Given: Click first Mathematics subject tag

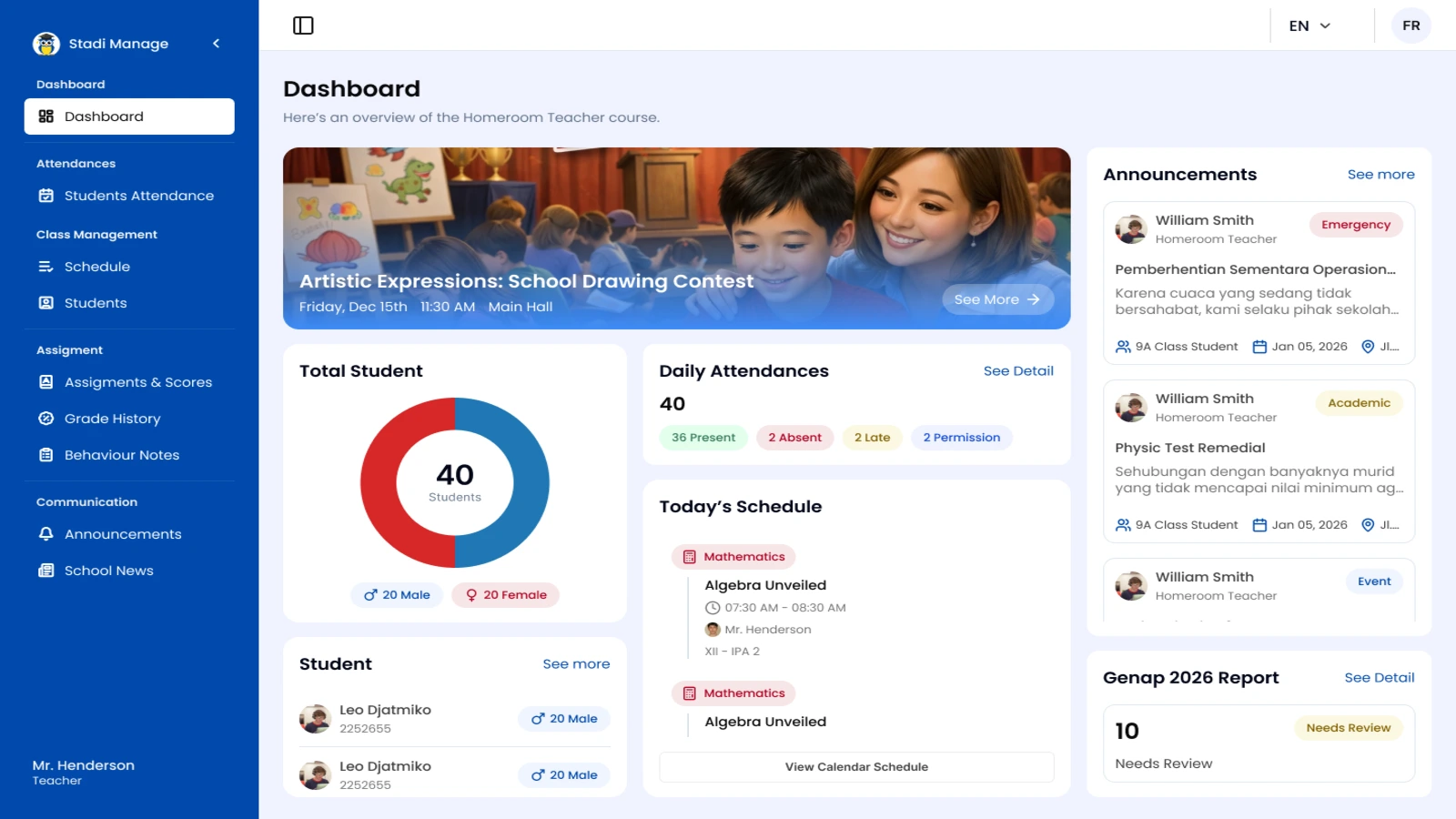Looking at the screenshot, I should (x=733, y=557).
